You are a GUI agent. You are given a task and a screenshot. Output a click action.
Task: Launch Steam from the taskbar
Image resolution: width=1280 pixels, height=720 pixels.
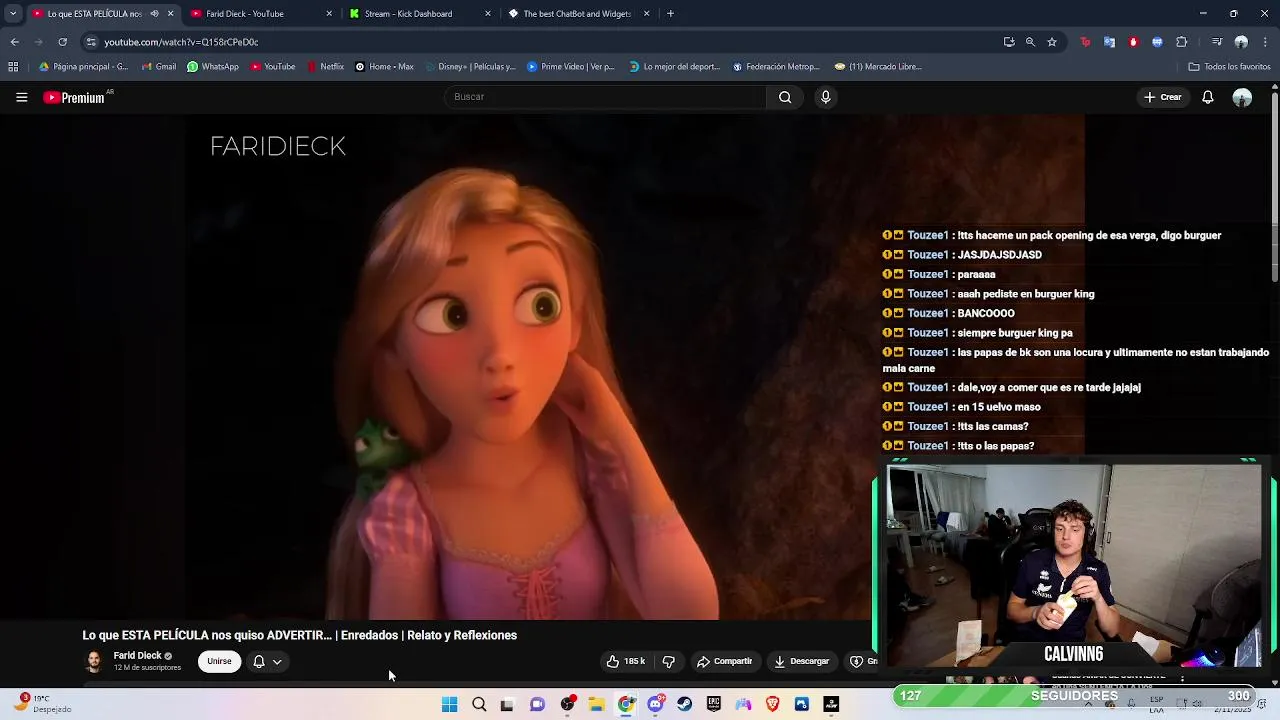click(684, 704)
